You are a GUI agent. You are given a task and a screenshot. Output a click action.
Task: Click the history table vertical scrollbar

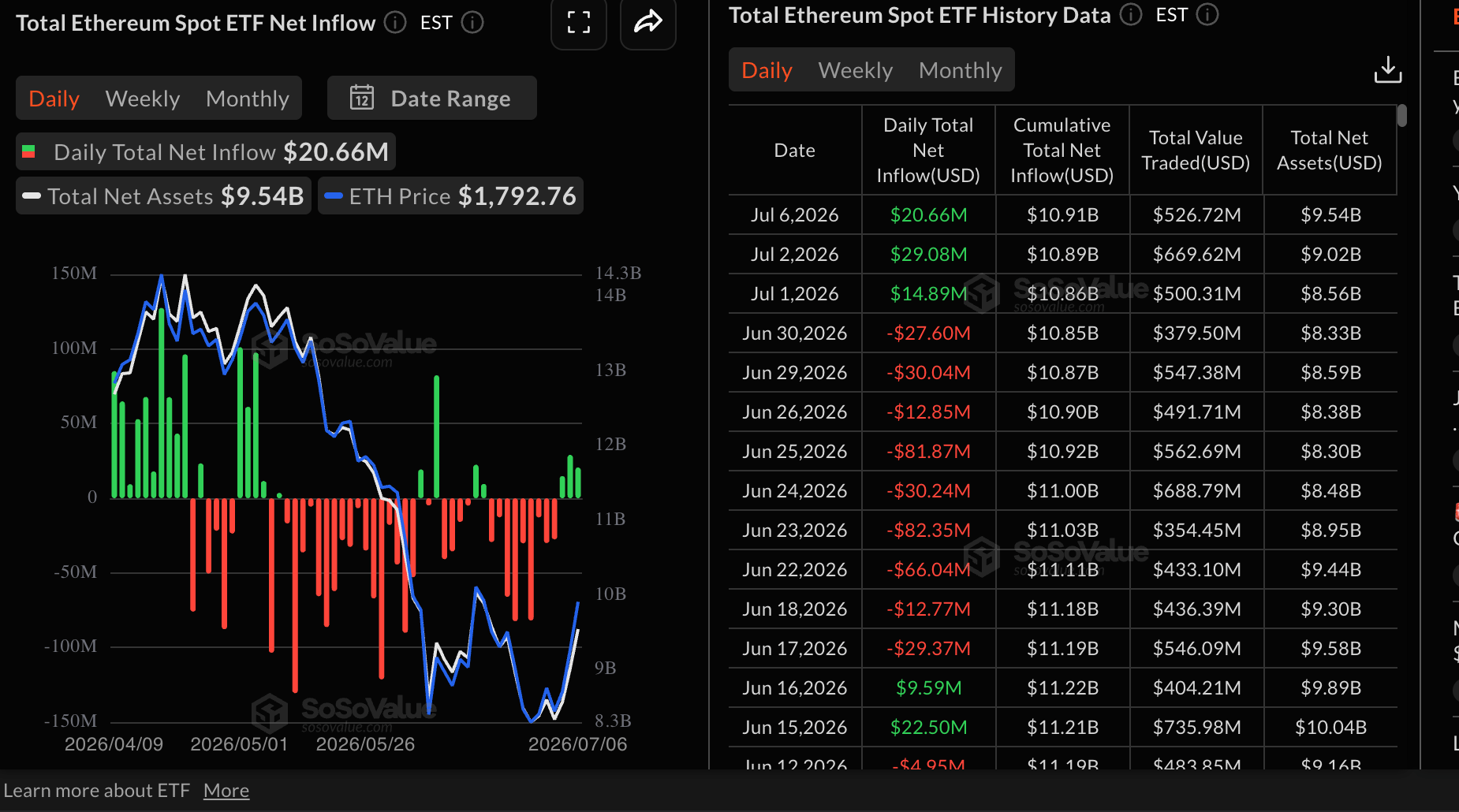pyautogui.click(x=1401, y=116)
